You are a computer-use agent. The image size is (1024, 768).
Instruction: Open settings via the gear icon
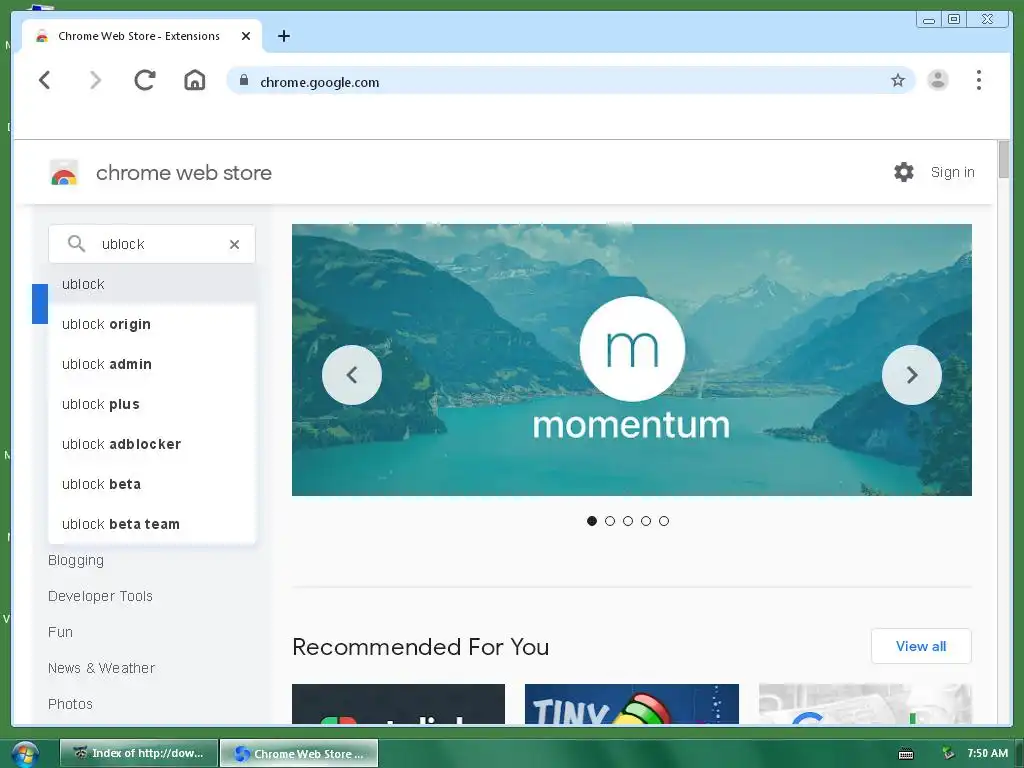click(x=904, y=172)
